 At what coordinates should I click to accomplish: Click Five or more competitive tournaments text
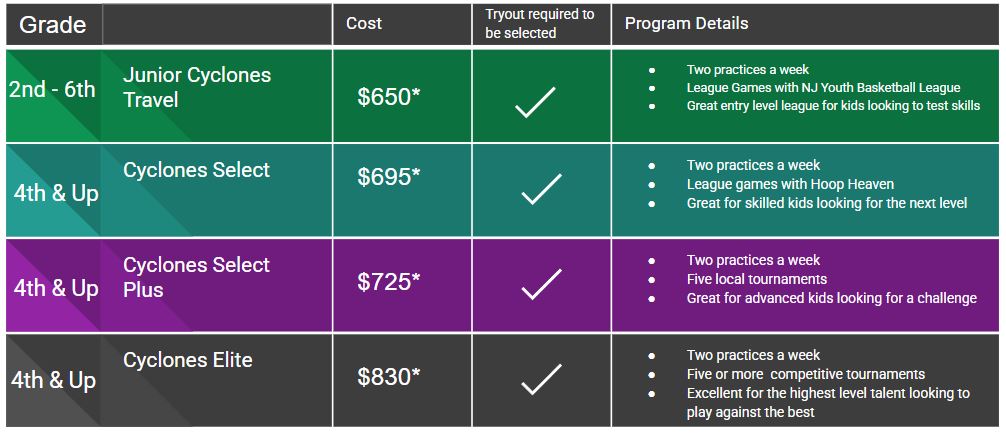point(806,374)
